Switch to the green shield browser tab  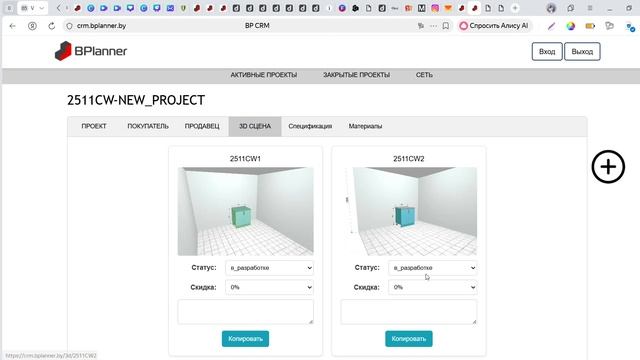pos(184,8)
